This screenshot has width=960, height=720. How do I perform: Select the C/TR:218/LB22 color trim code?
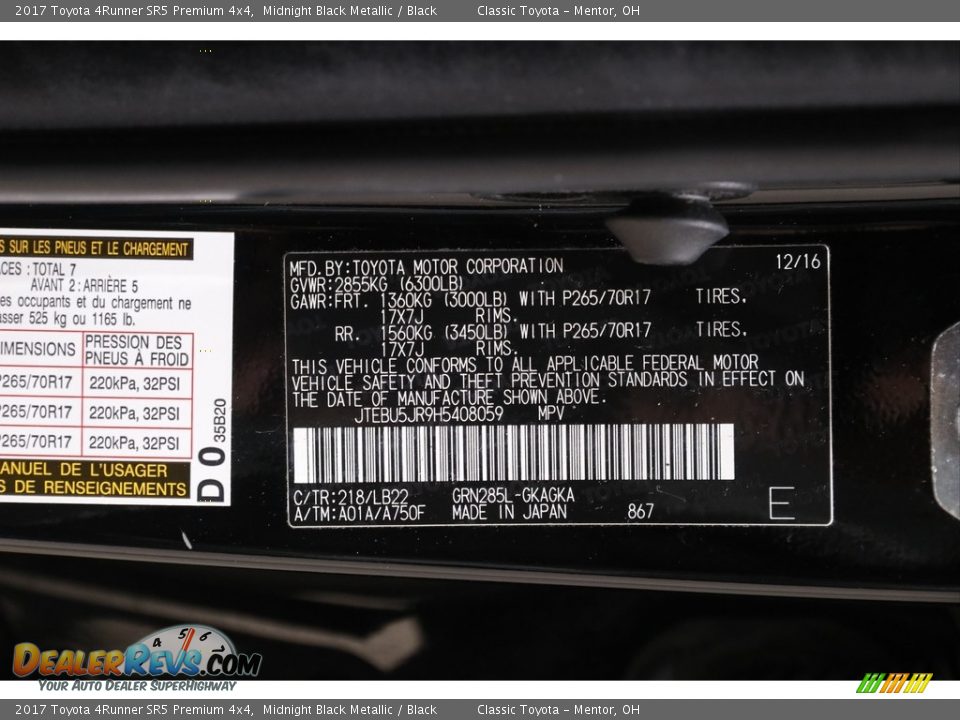(x=351, y=497)
